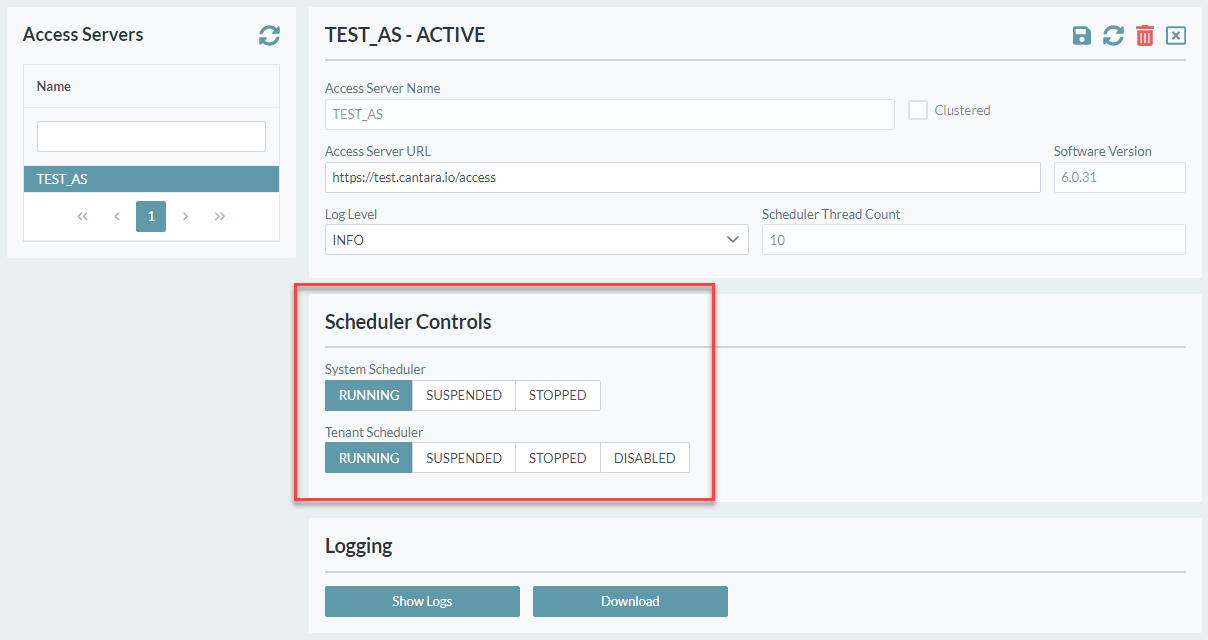Go to next page of servers

coord(185,216)
